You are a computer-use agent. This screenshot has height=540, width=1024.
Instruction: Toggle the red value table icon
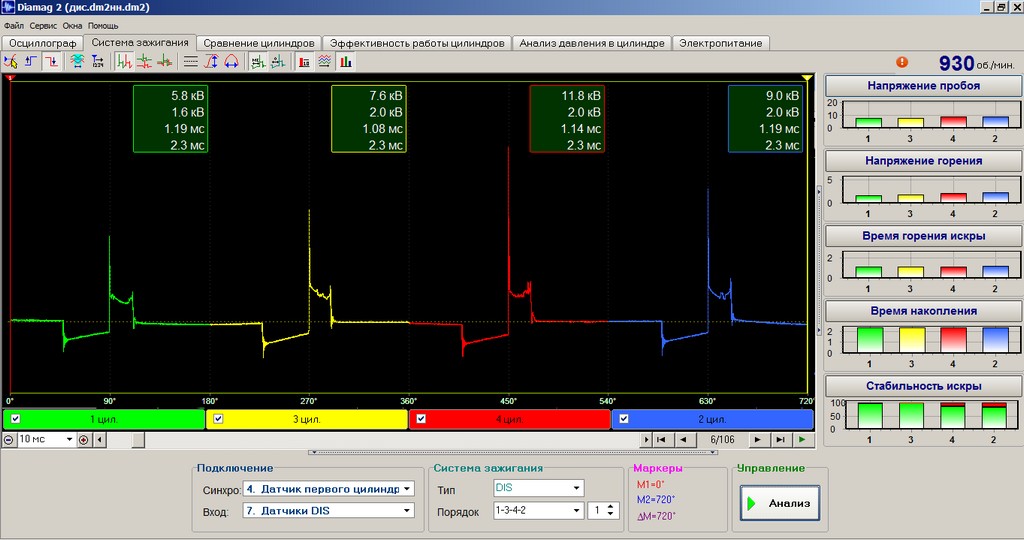coord(304,62)
